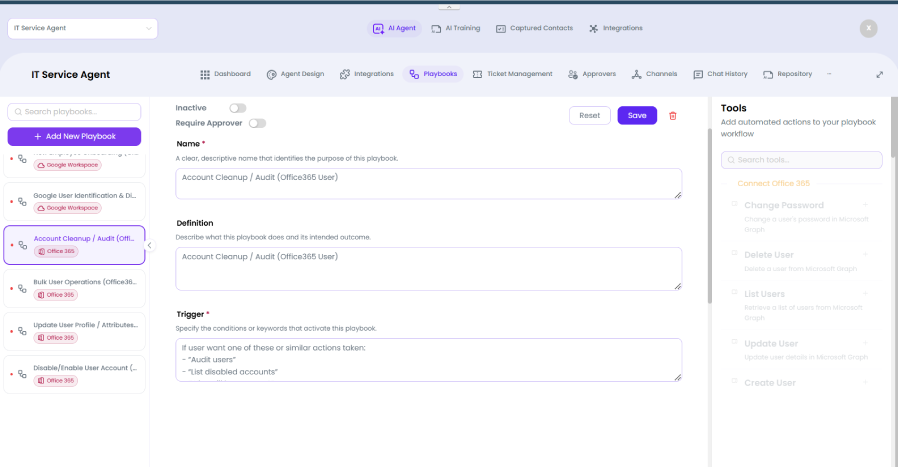Save the playbook
The width and height of the screenshot is (898, 467).
(x=637, y=116)
